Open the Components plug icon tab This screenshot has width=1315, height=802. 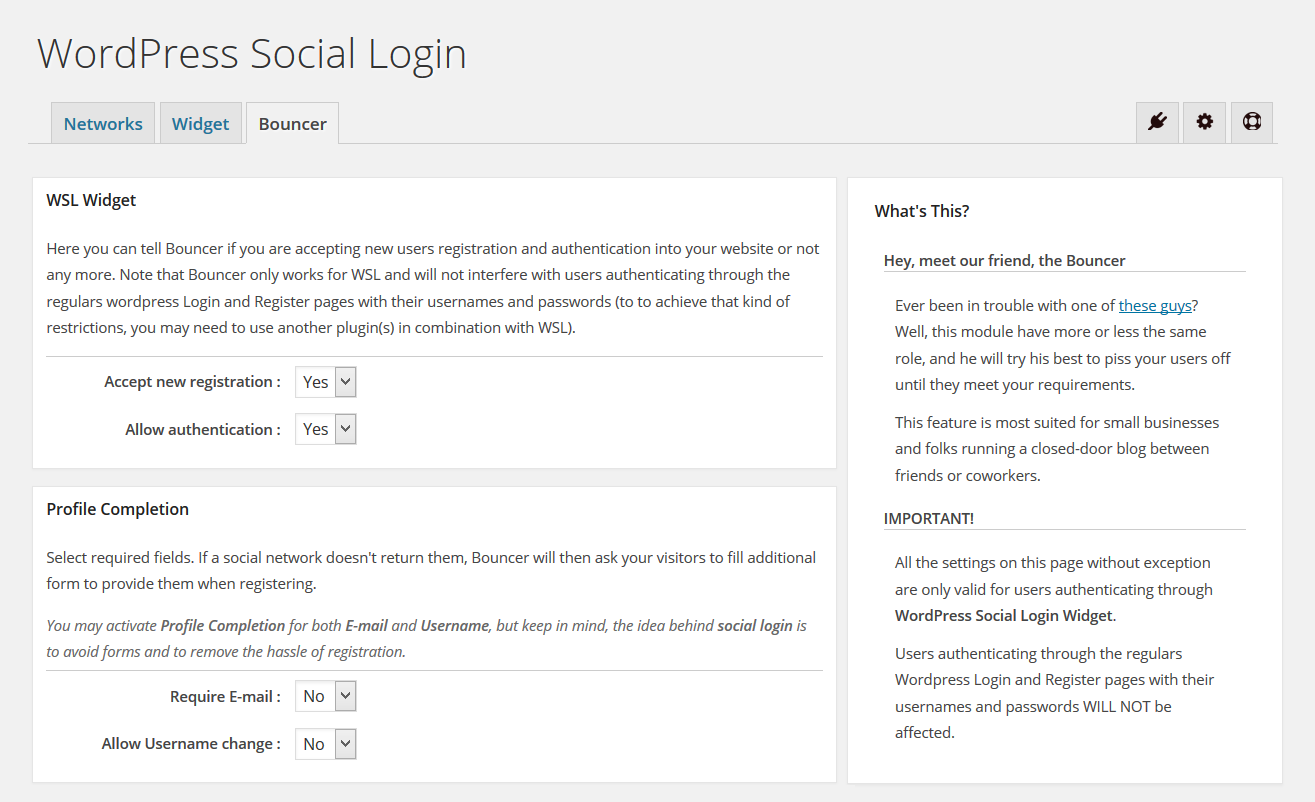point(1158,122)
